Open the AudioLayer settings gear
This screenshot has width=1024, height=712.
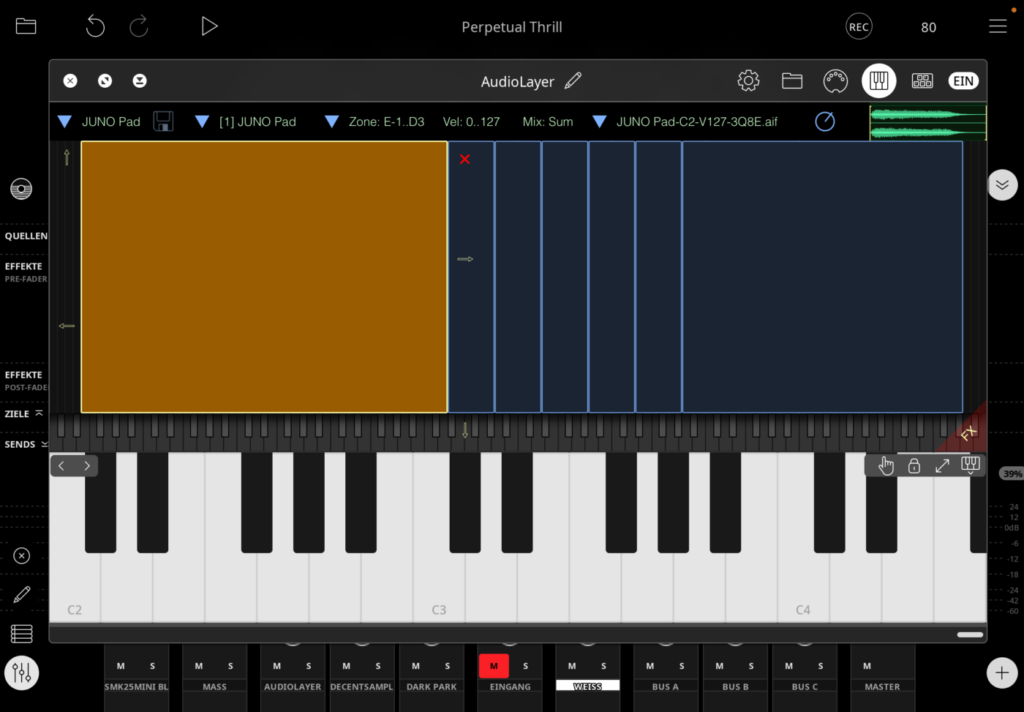[748, 81]
